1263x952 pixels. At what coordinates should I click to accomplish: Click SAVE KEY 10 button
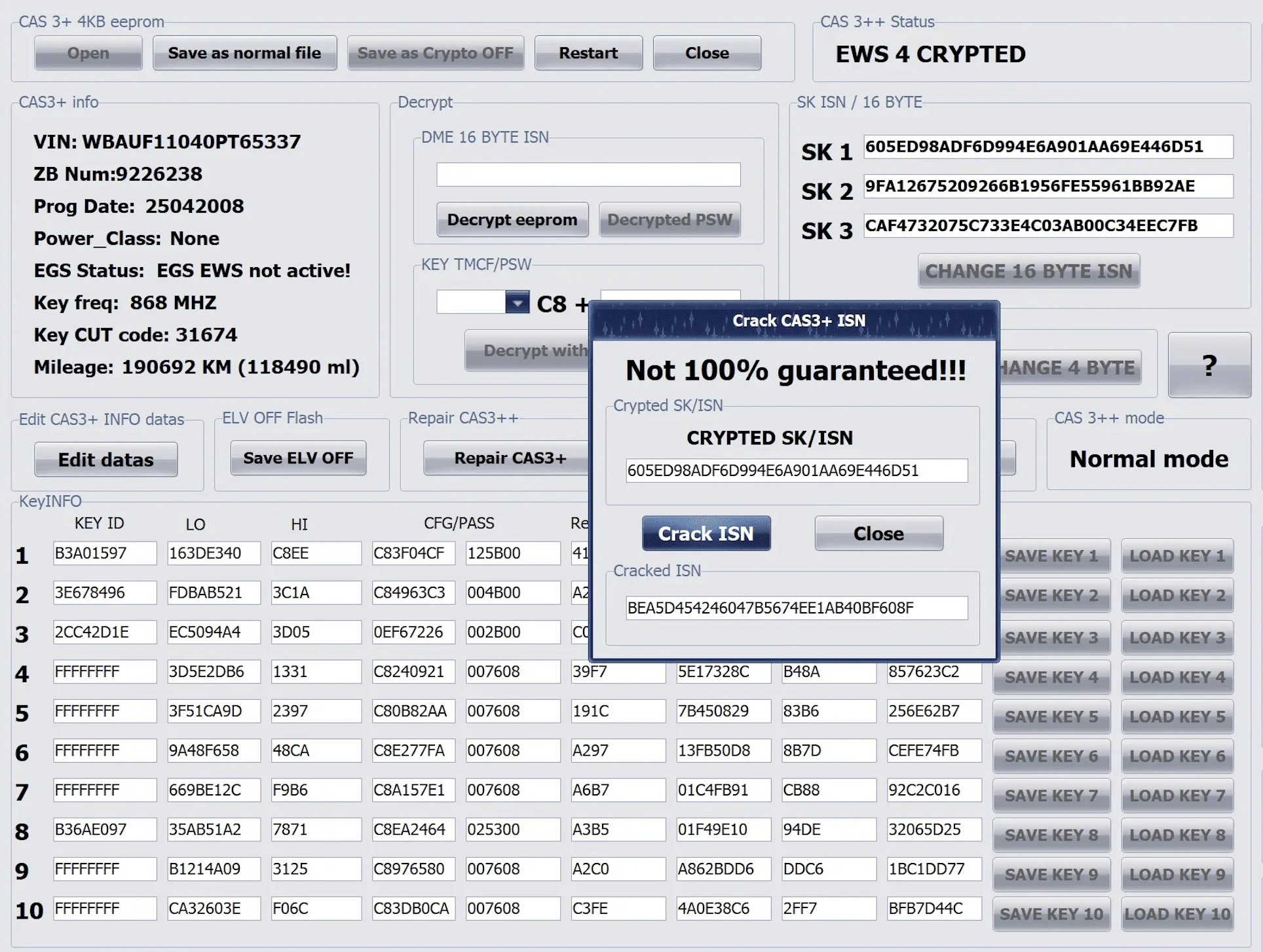click(1051, 914)
